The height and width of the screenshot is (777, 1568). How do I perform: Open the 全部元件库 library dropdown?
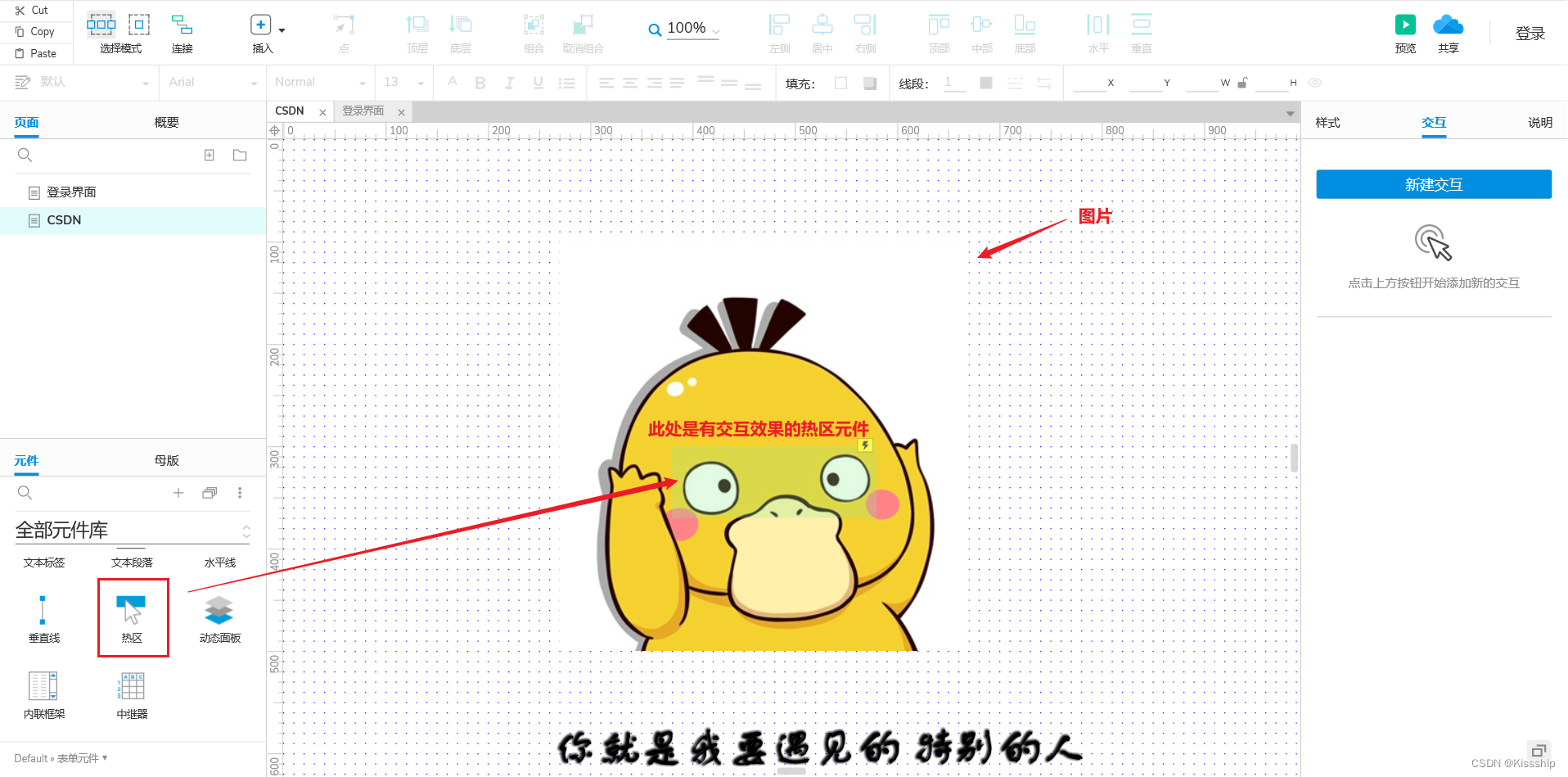[x=133, y=531]
